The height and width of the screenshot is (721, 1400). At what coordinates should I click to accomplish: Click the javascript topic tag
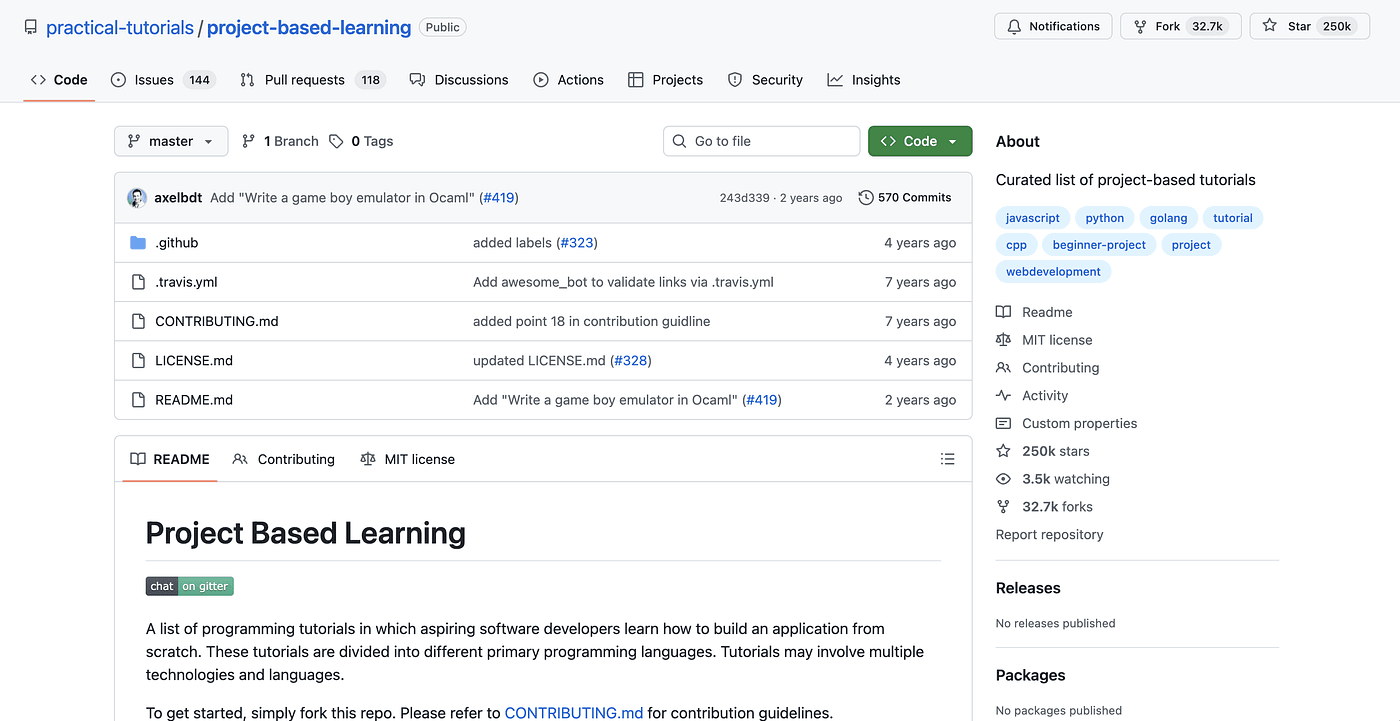(1032, 218)
